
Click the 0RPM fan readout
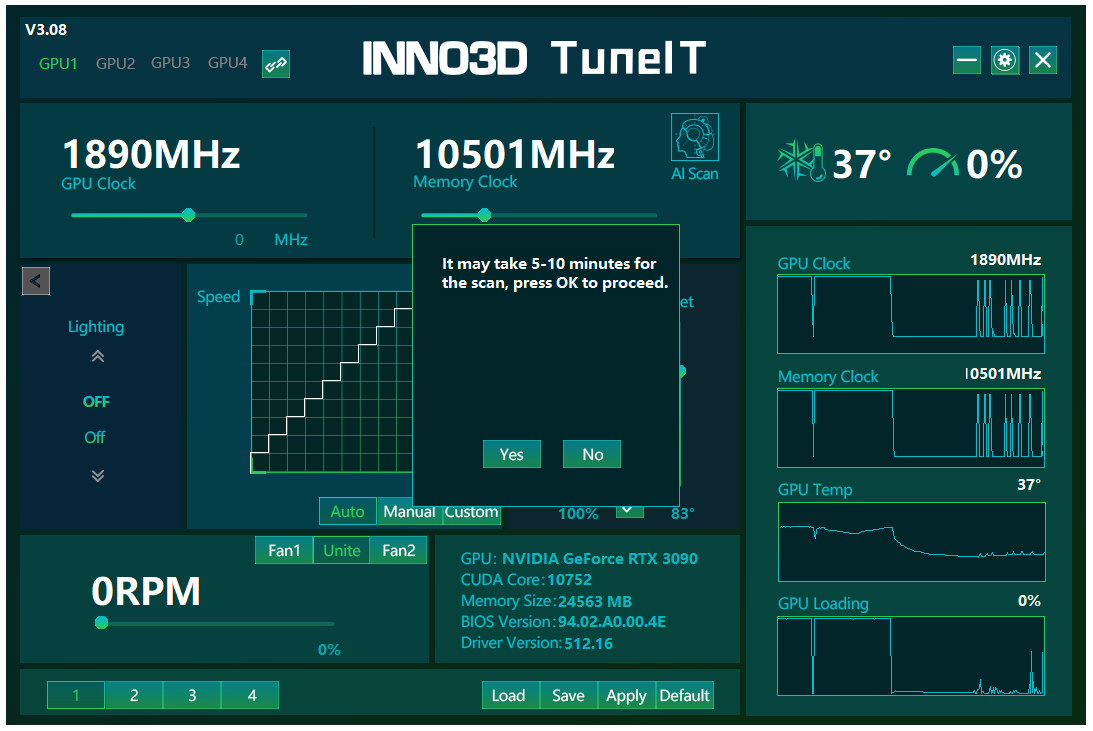click(146, 592)
